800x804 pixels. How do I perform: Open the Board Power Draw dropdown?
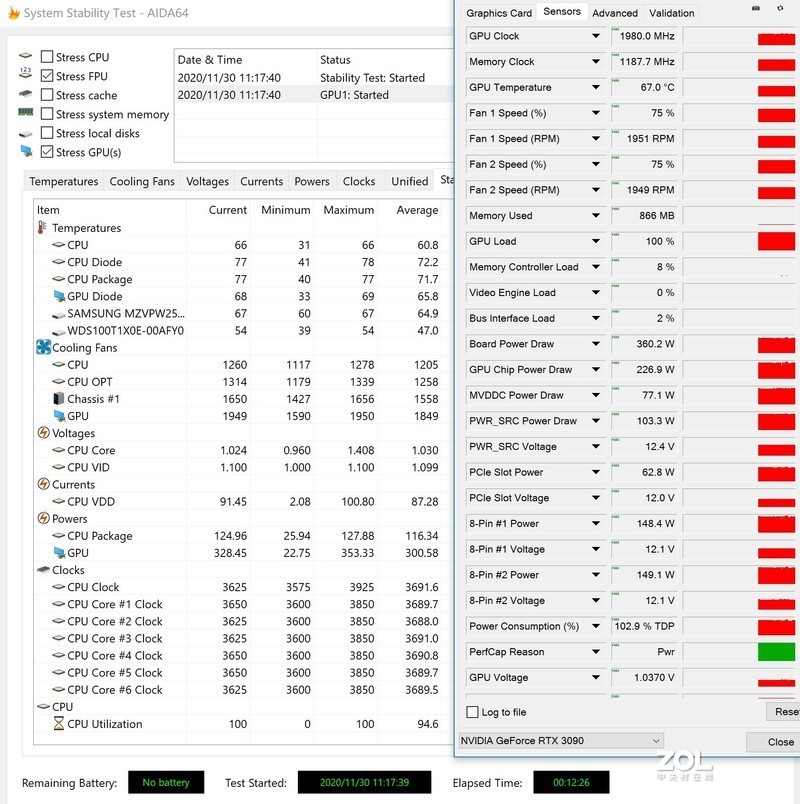click(595, 344)
